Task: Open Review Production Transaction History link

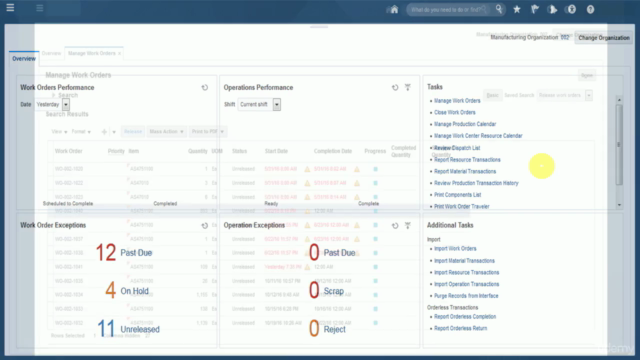Action: click(x=476, y=183)
